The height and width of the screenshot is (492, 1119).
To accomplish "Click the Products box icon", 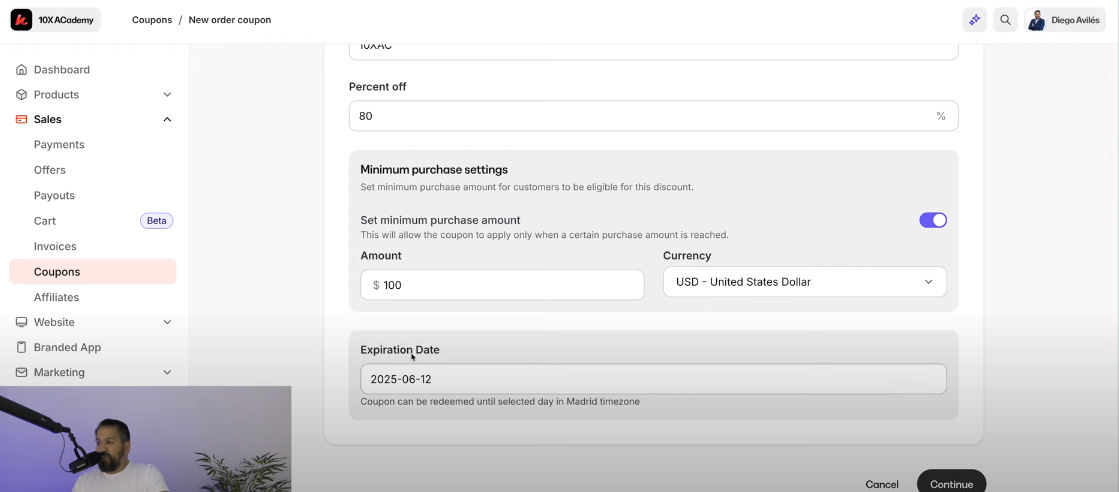I will click(22, 95).
